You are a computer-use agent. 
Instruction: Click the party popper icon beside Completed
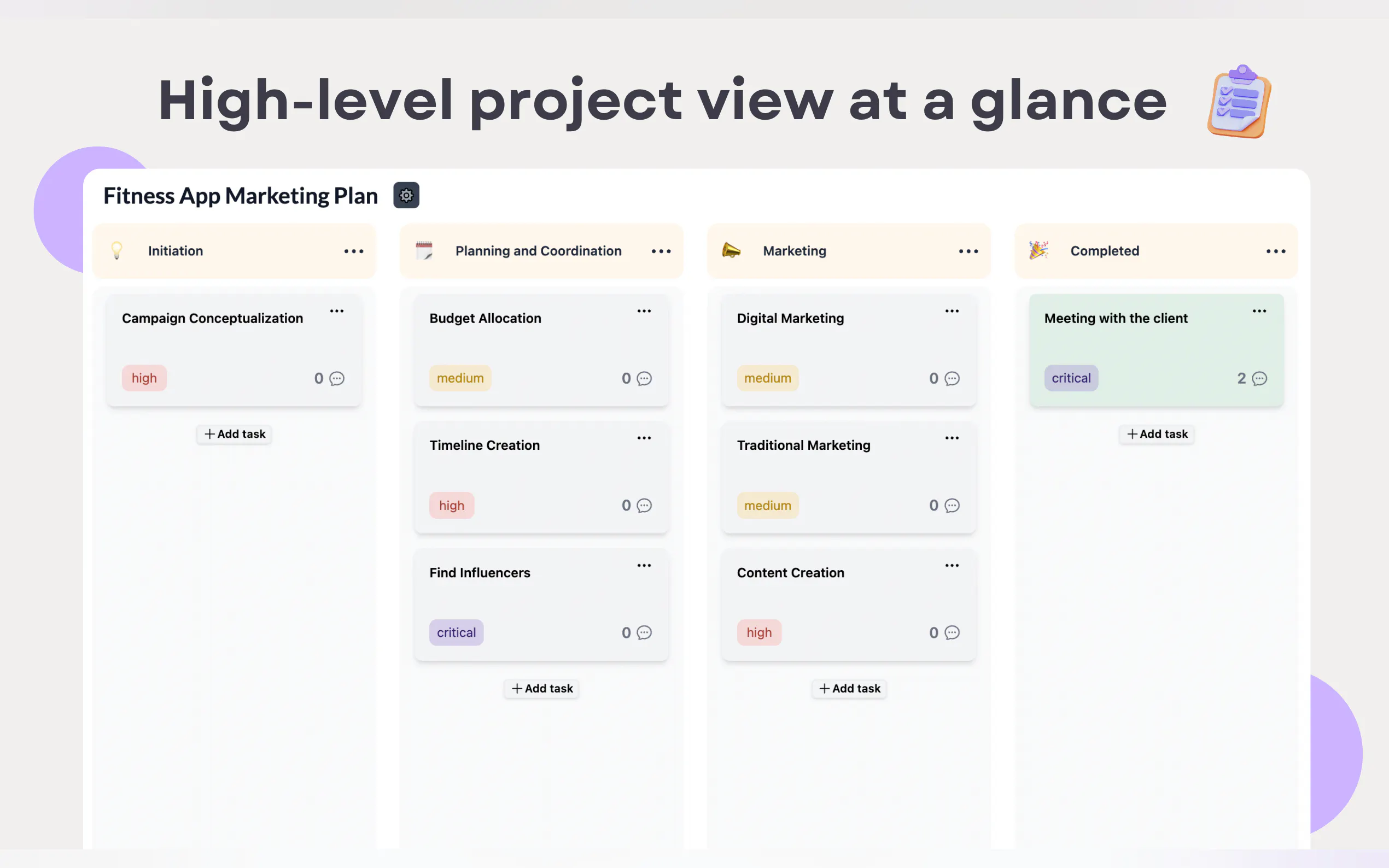pyautogui.click(x=1038, y=250)
